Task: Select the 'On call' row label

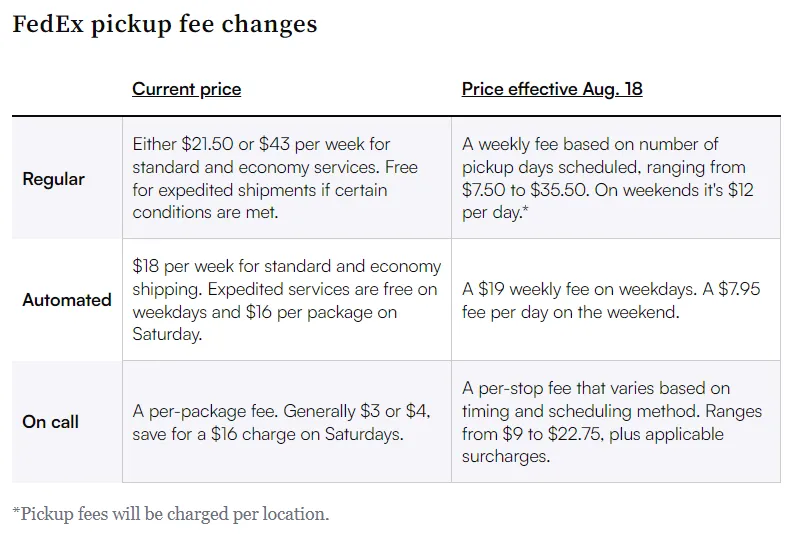Action: (50, 422)
